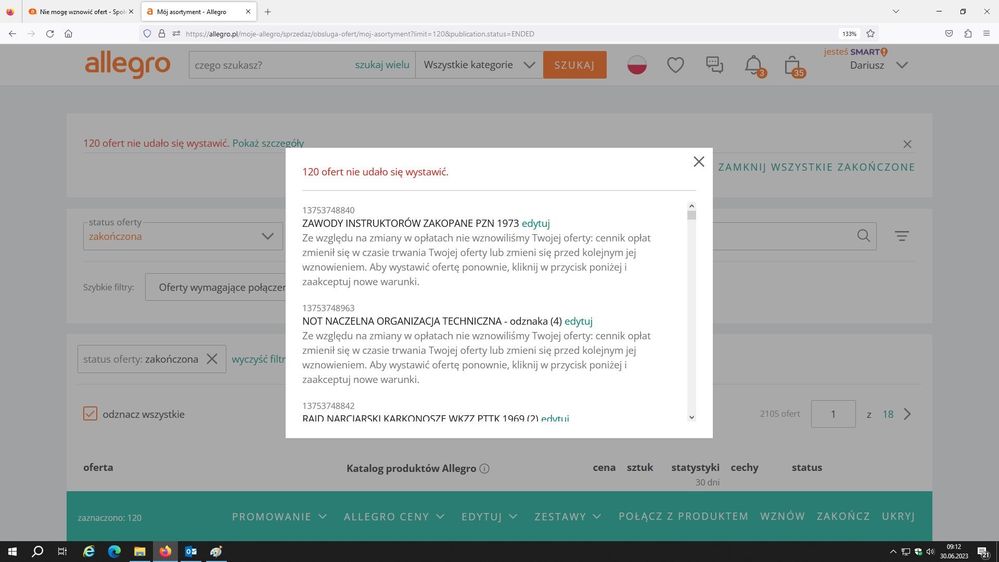This screenshot has width=999, height=562.
Task: Click the dialog scrollbar down arrow
Action: tap(691, 417)
